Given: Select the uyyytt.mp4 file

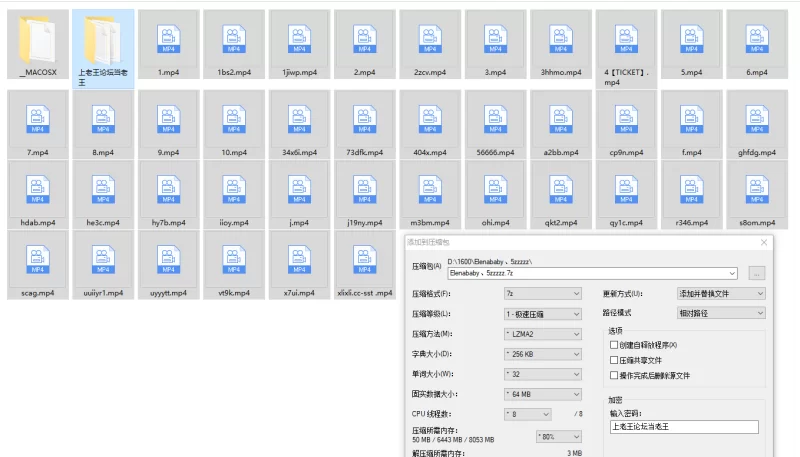Looking at the screenshot, I should point(168,265).
